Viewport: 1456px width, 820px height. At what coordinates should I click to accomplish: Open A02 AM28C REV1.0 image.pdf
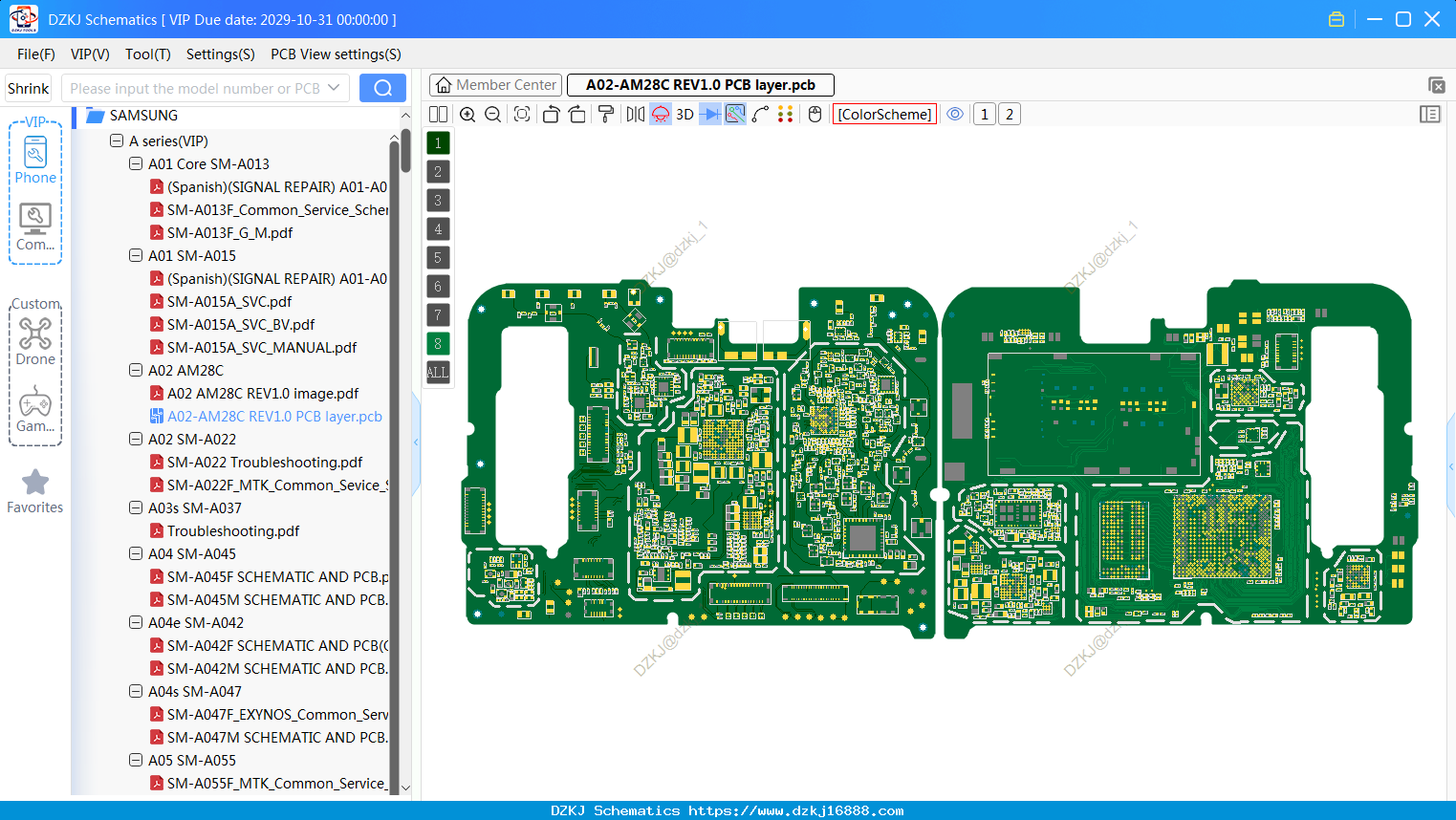pyautogui.click(x=263, y=393)
